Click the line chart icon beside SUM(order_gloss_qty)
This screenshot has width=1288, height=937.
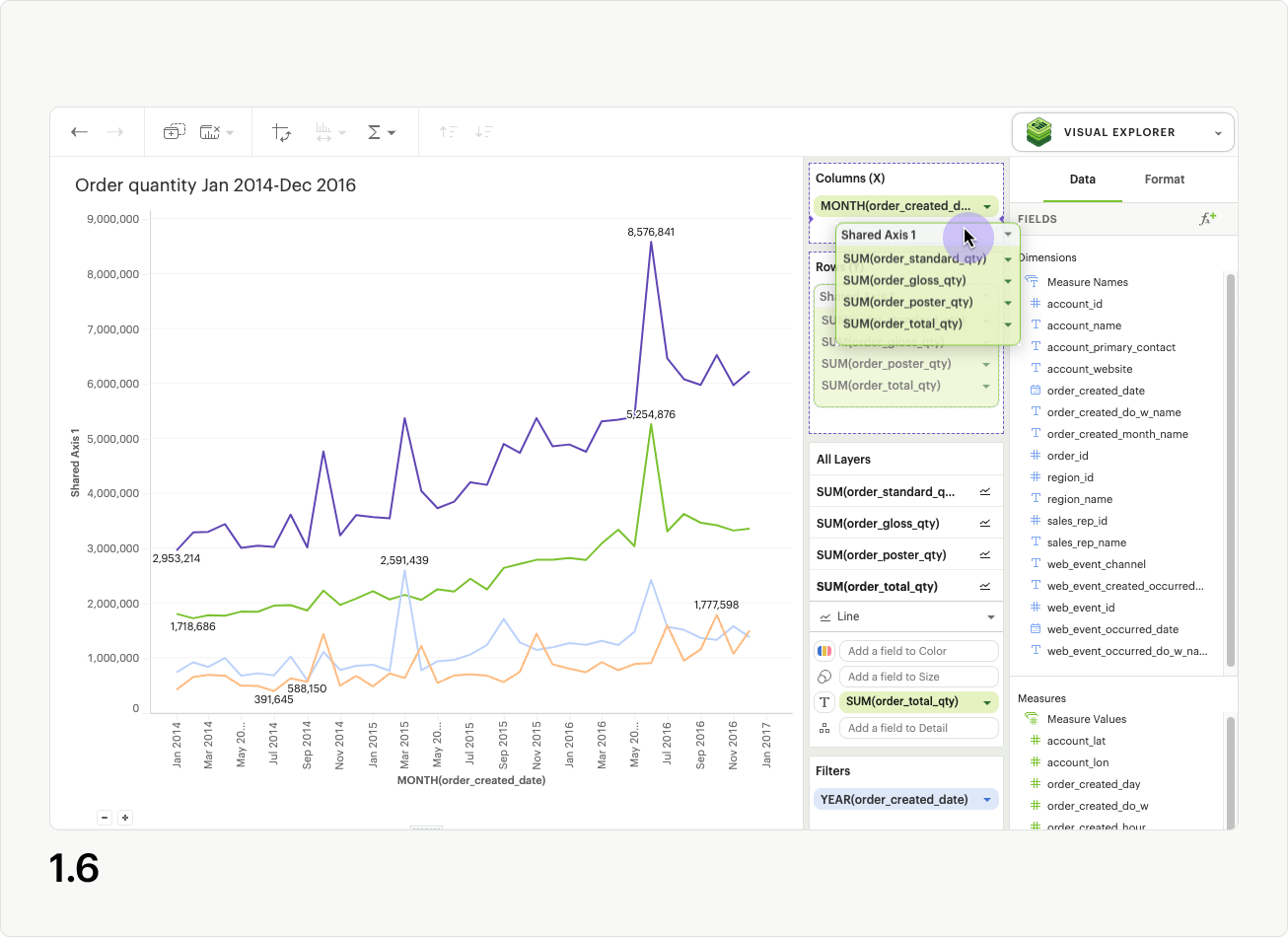984,523
